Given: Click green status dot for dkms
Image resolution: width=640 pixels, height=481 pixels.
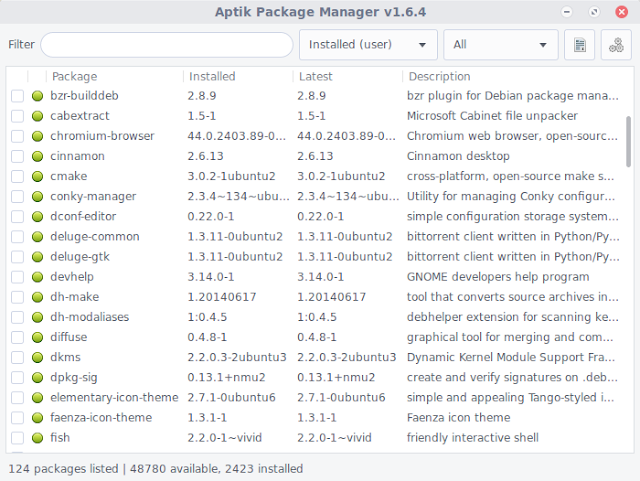Looking at the screenshot, I should pos(38,357).
